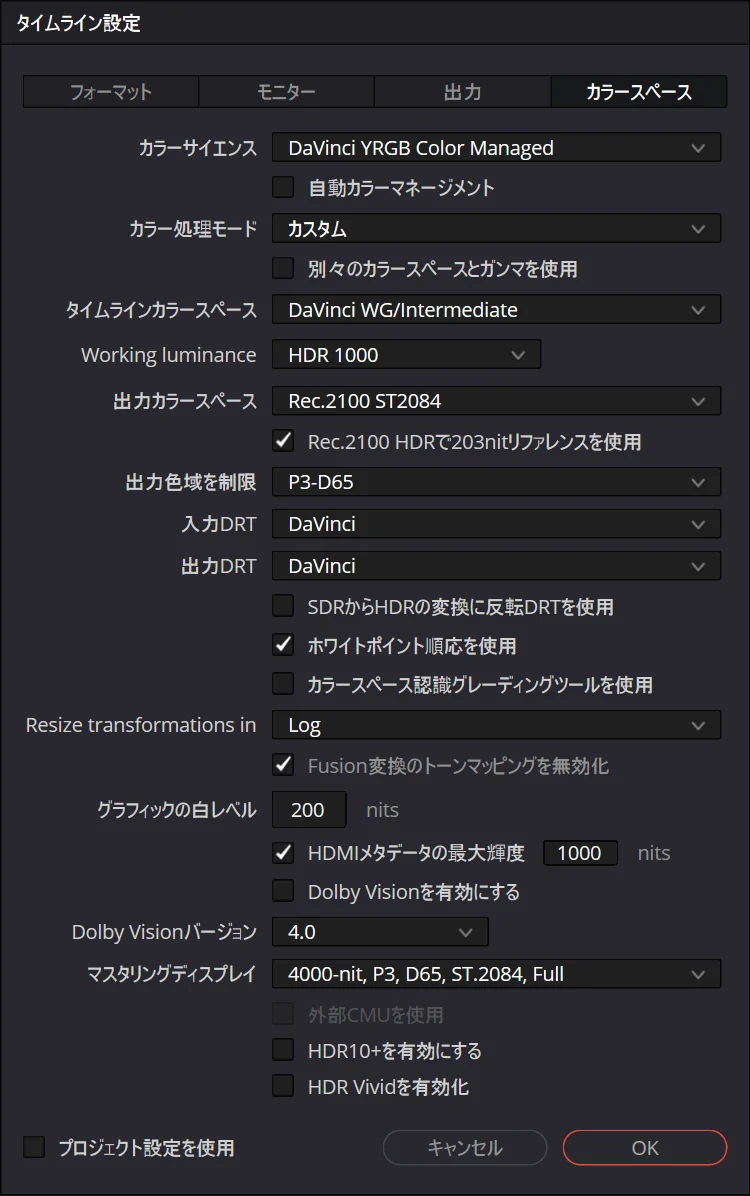Click the HDMI max luminance 1000 field
The width and height of the screenshot is (750, 1196).
(580, 853)
